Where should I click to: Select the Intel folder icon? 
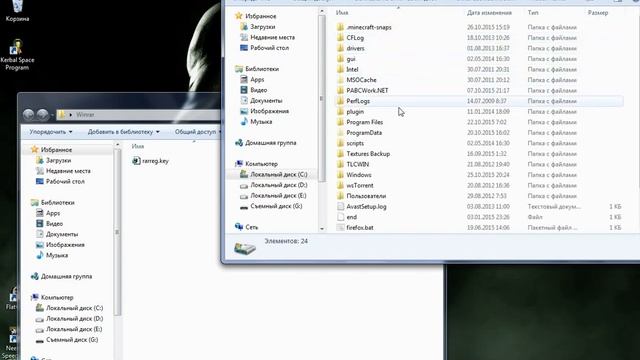coord(340,70)
